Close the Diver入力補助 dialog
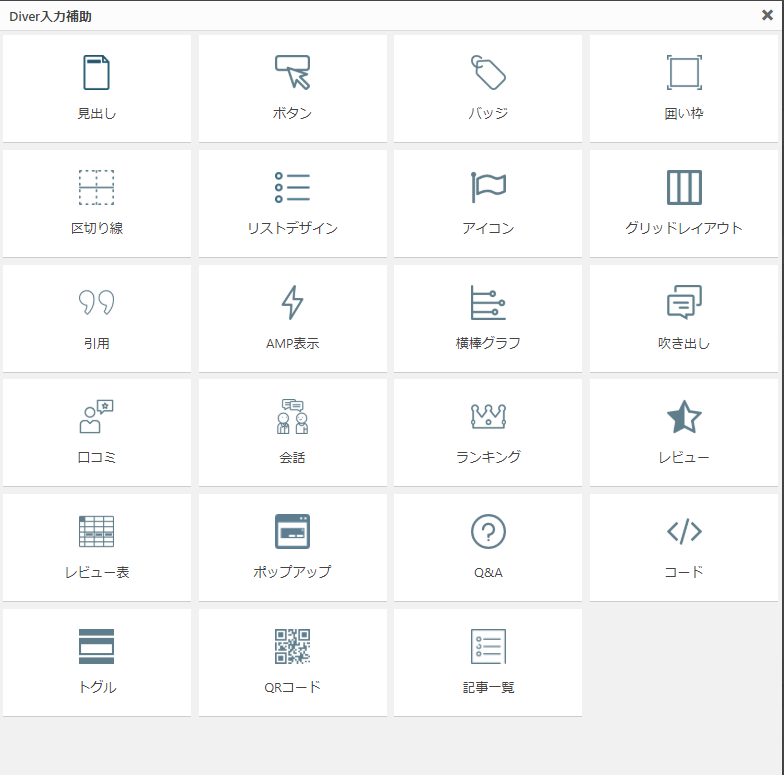The height and width of the screenshot is (775, 784). click(x=767, y=16)
